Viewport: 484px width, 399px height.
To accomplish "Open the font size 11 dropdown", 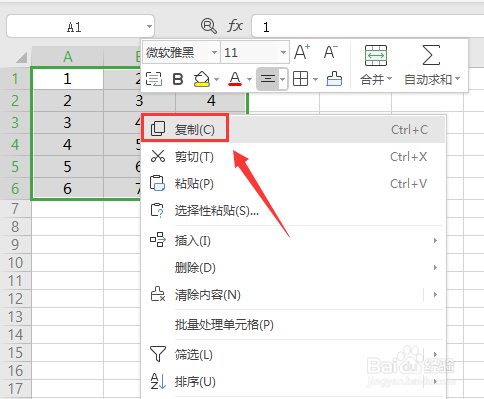I will click(x=283, y=52).
